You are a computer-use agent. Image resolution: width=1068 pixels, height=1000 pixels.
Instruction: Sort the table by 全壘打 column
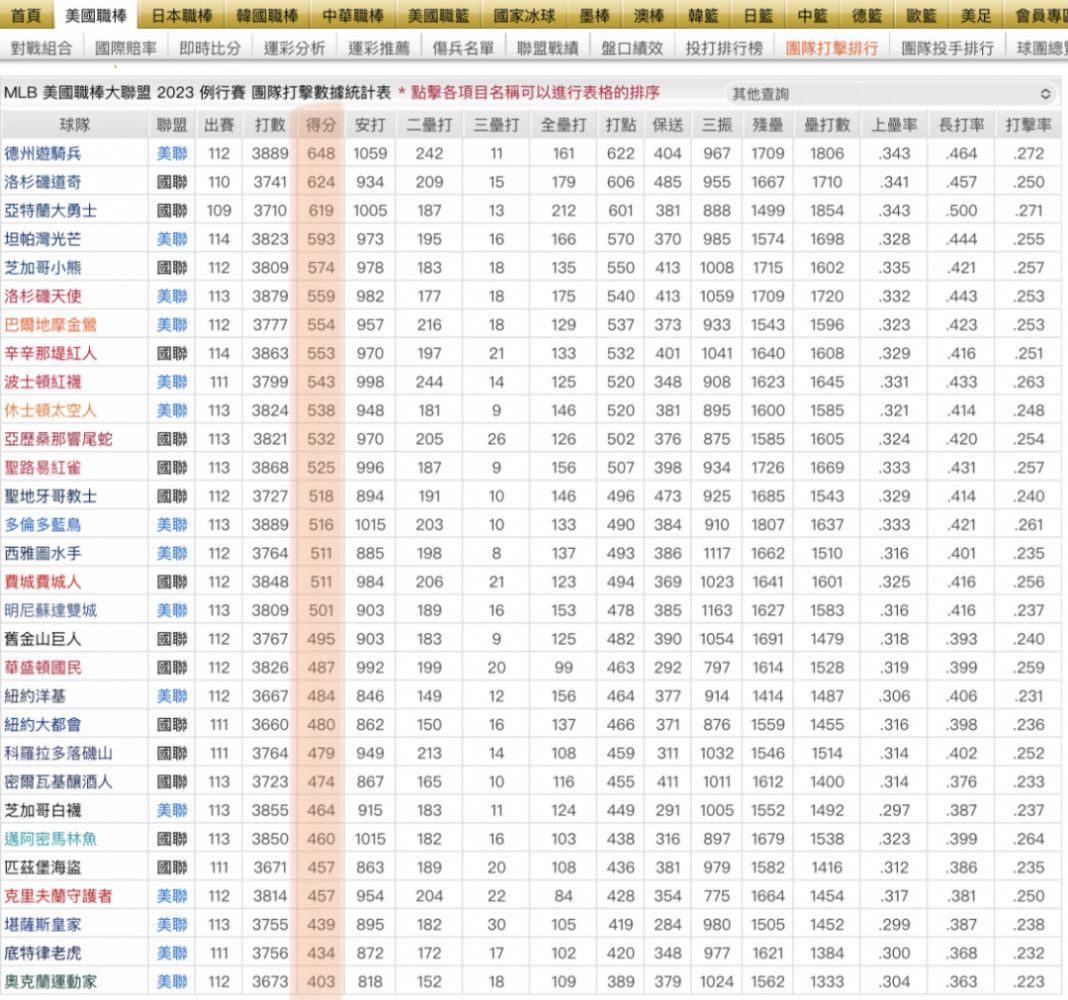[x=563, y=125]
